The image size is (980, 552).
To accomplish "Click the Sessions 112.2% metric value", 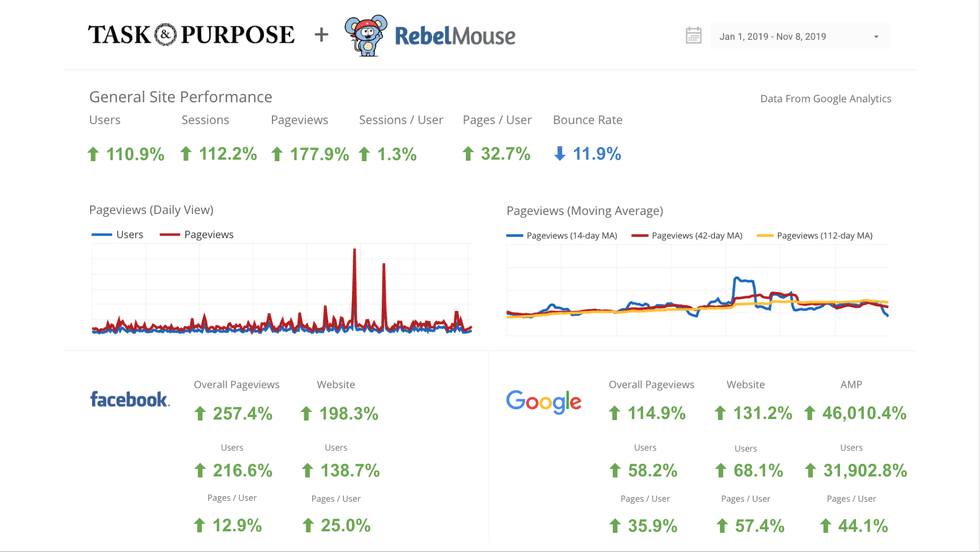I will pyautogui.click(x=228, y=154).
